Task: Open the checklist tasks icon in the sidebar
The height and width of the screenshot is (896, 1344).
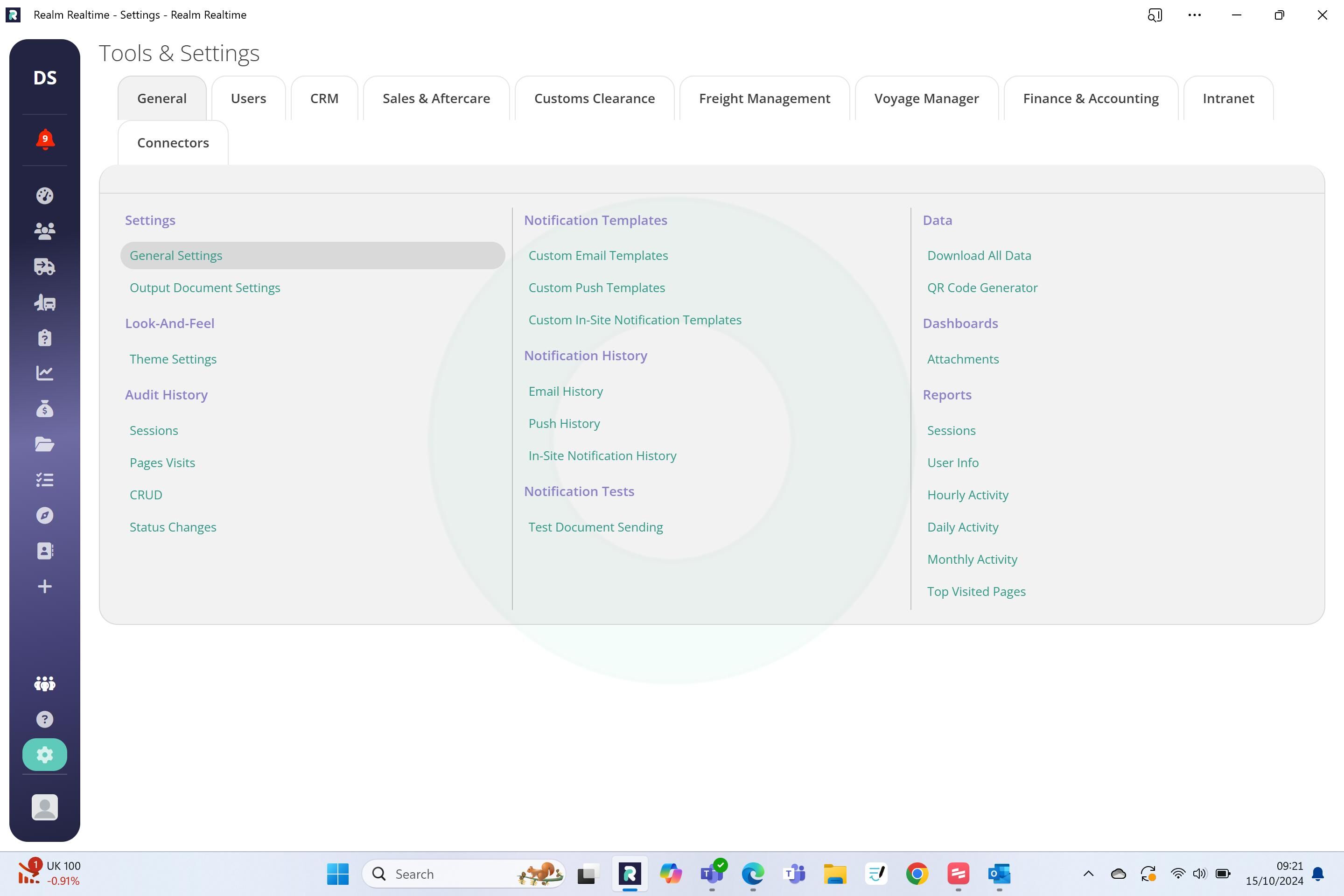Action: coord(45,479)
